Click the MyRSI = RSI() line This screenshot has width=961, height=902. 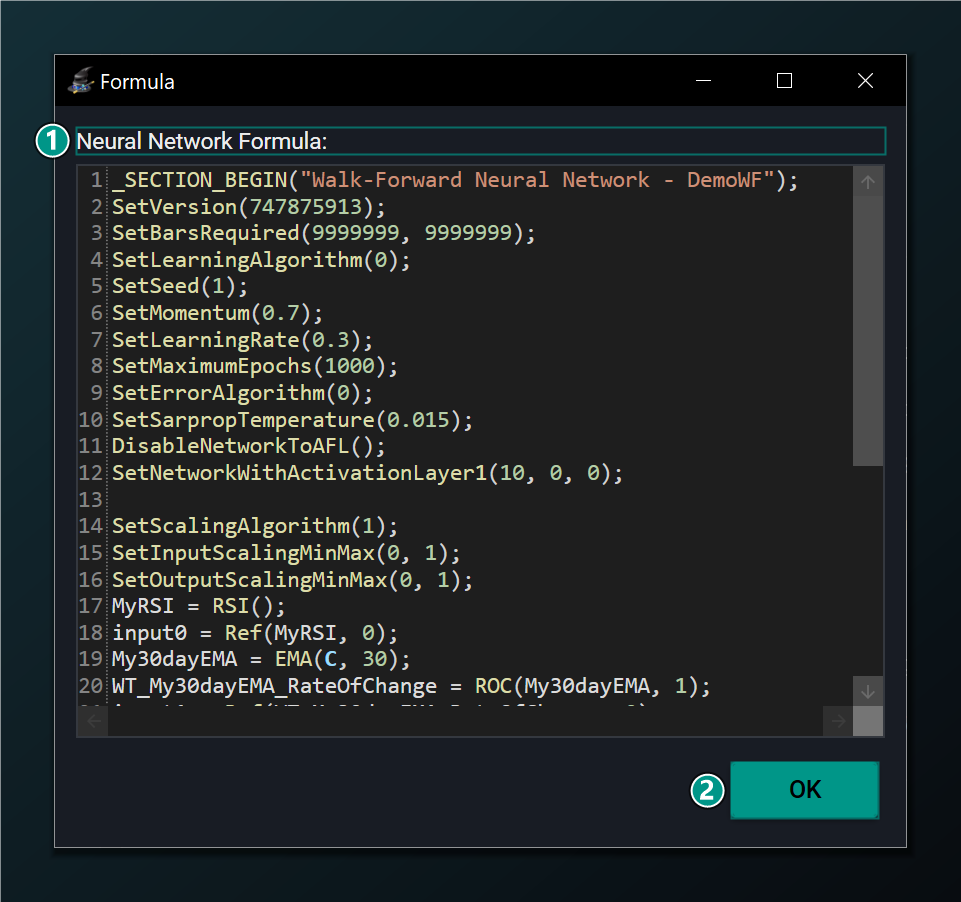[198, 607]
